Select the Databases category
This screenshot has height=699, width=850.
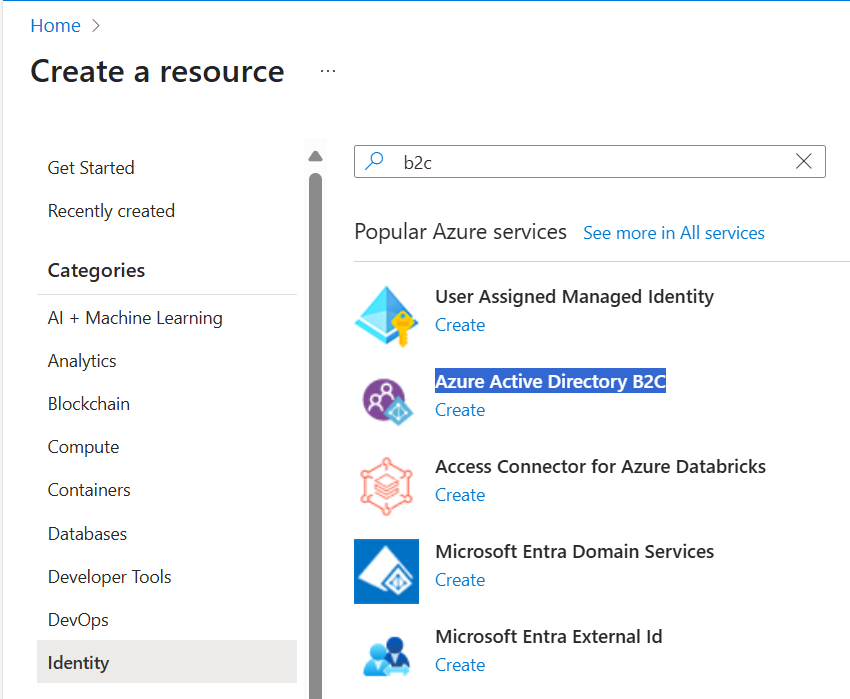coord(87,534)
